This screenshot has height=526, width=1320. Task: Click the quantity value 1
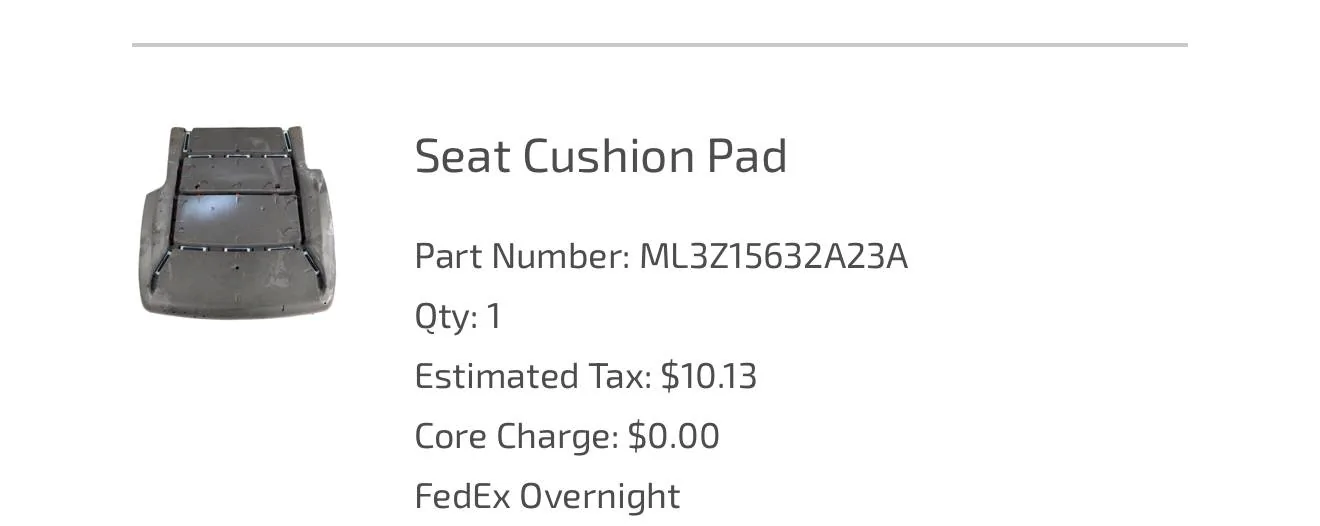coord(493,317)
